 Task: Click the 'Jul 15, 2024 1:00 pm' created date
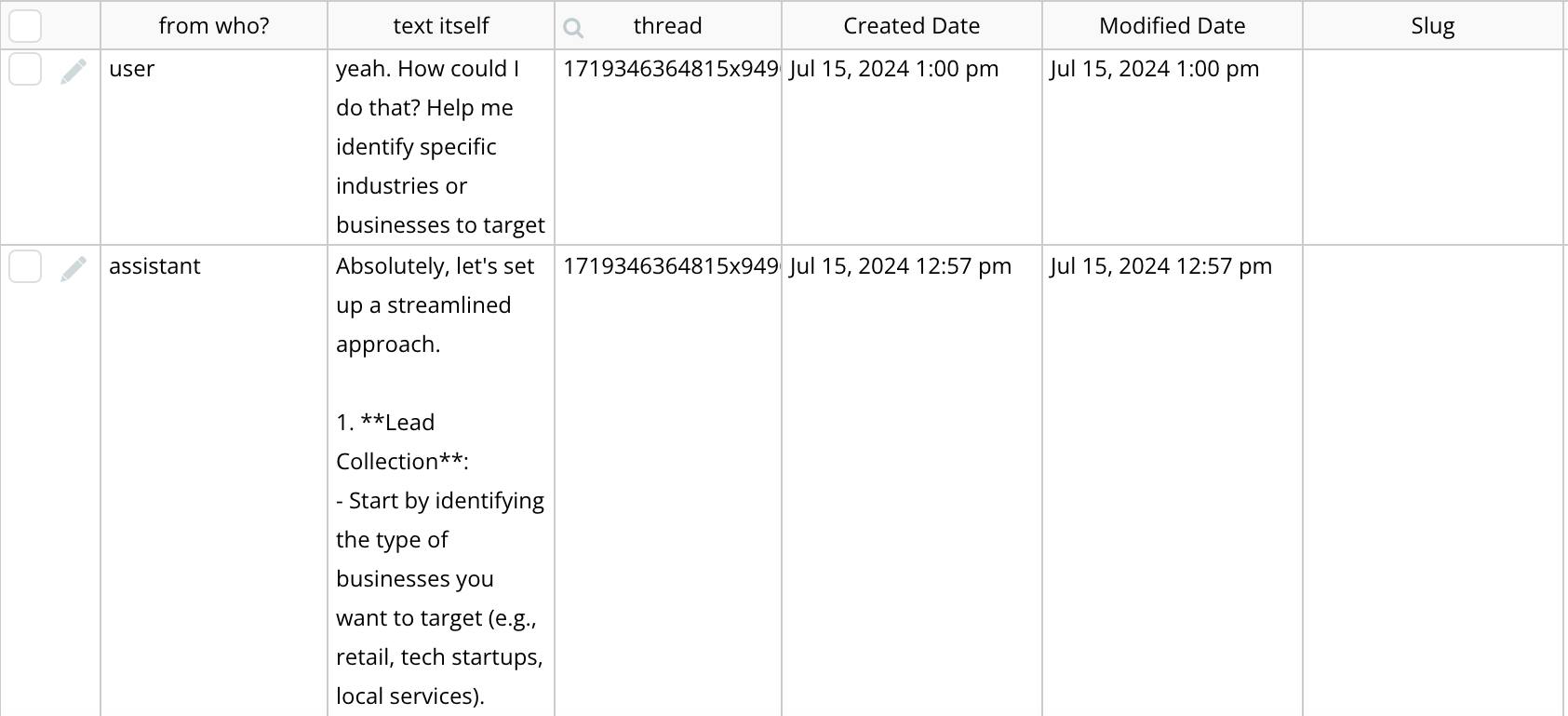(893, 69)
